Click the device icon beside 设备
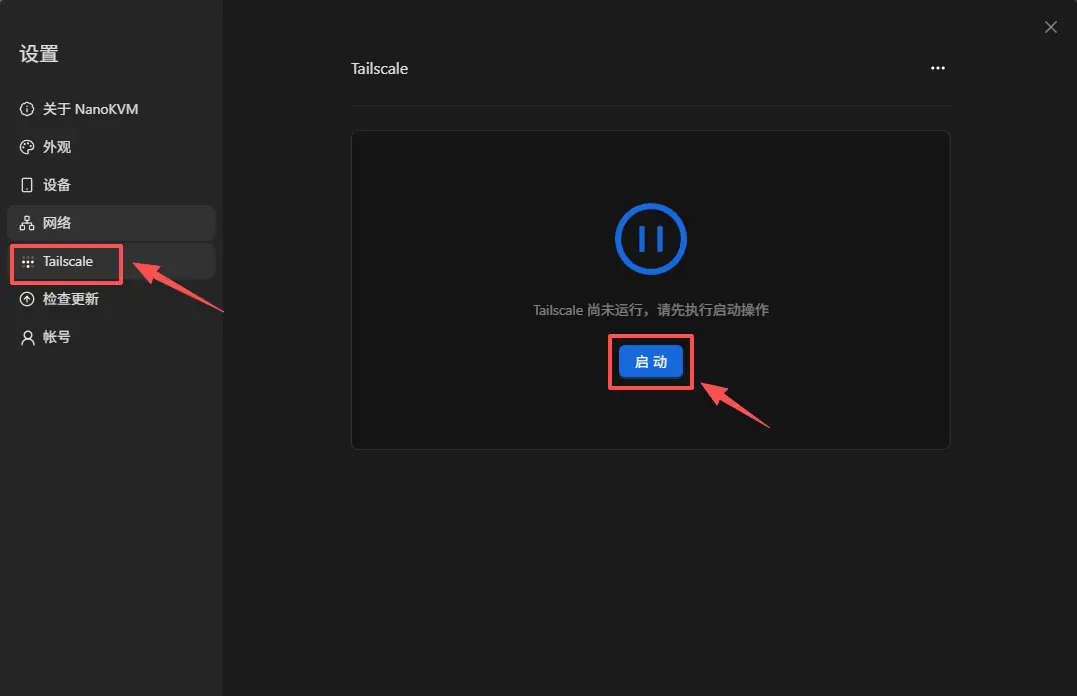This screenshot has height=696, width=1077. (27, 185)
